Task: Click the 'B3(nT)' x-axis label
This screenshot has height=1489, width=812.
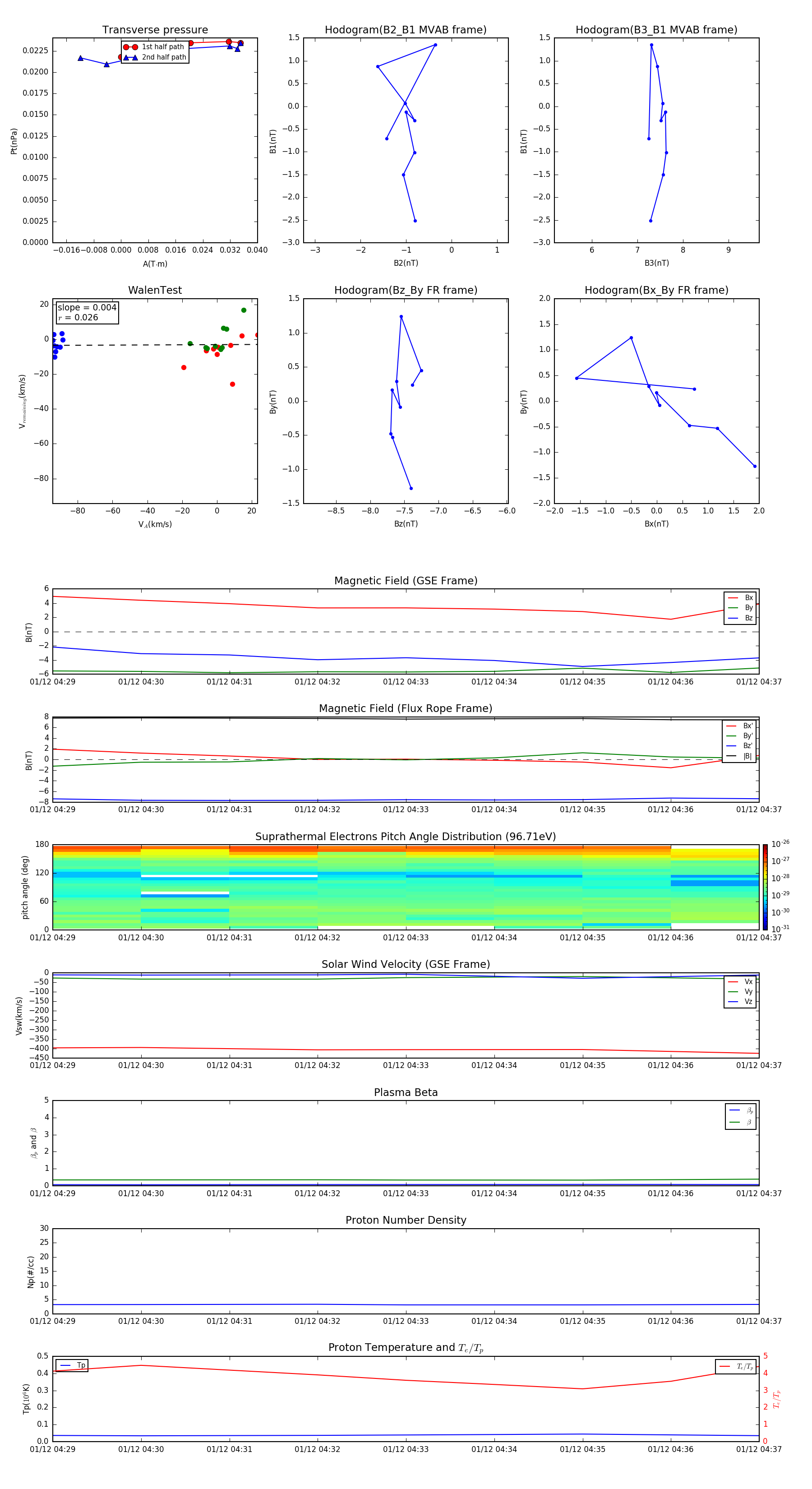Action: pos(656,264)
